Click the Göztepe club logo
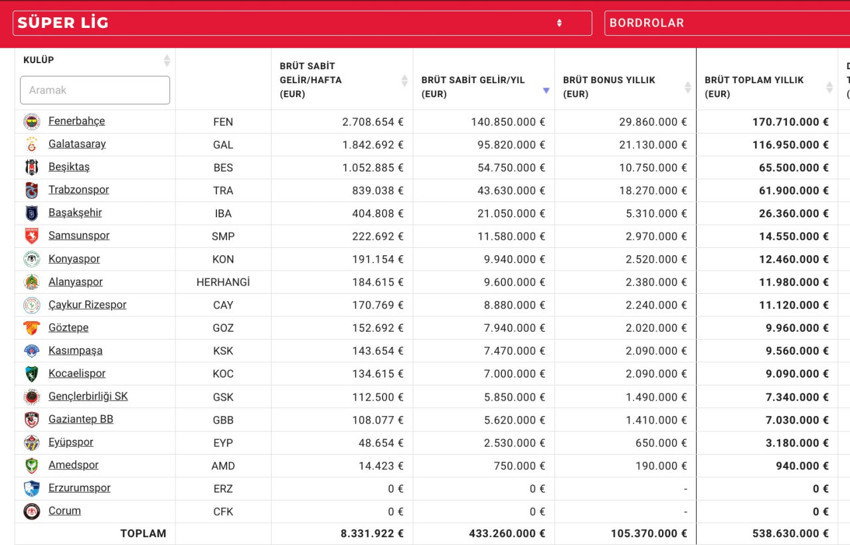The image size is (850, 545). [x=31, y=328]
